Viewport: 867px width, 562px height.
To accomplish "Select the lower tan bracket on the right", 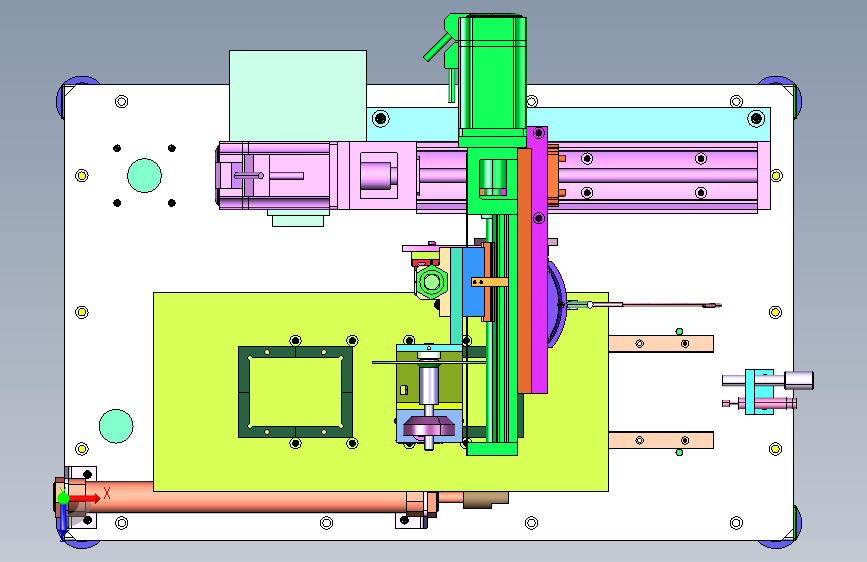I will coord(661,440).
